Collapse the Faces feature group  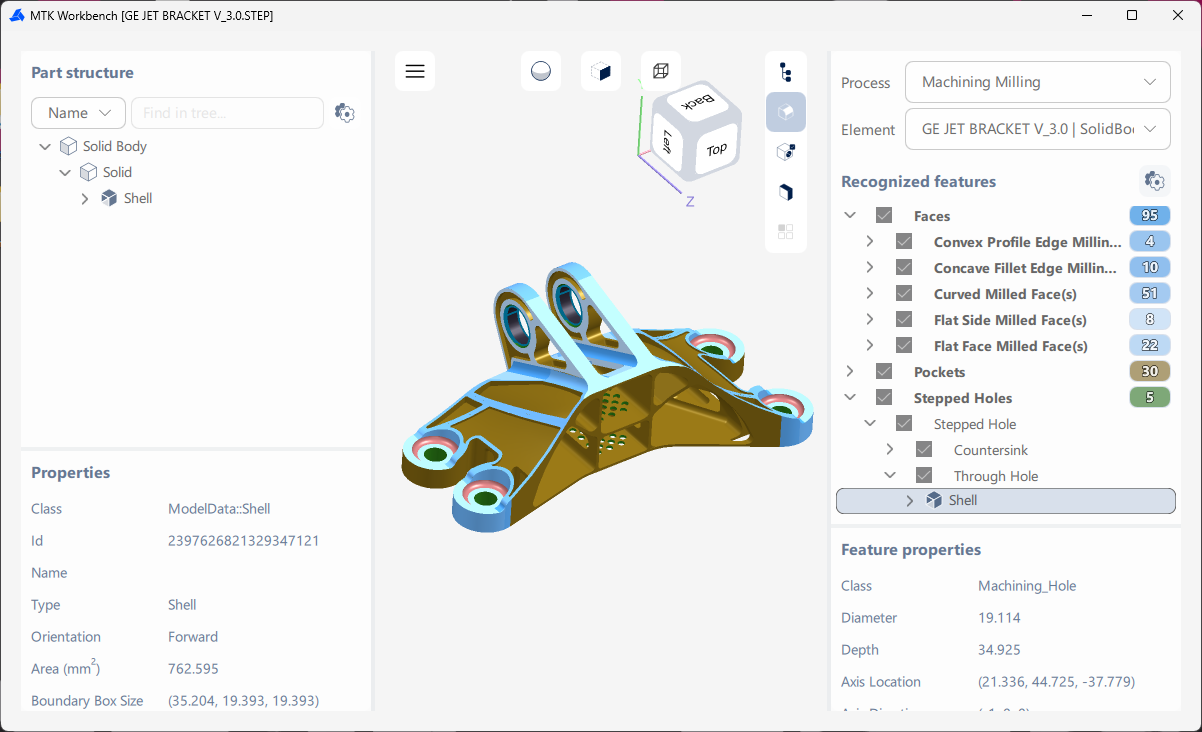850,216
